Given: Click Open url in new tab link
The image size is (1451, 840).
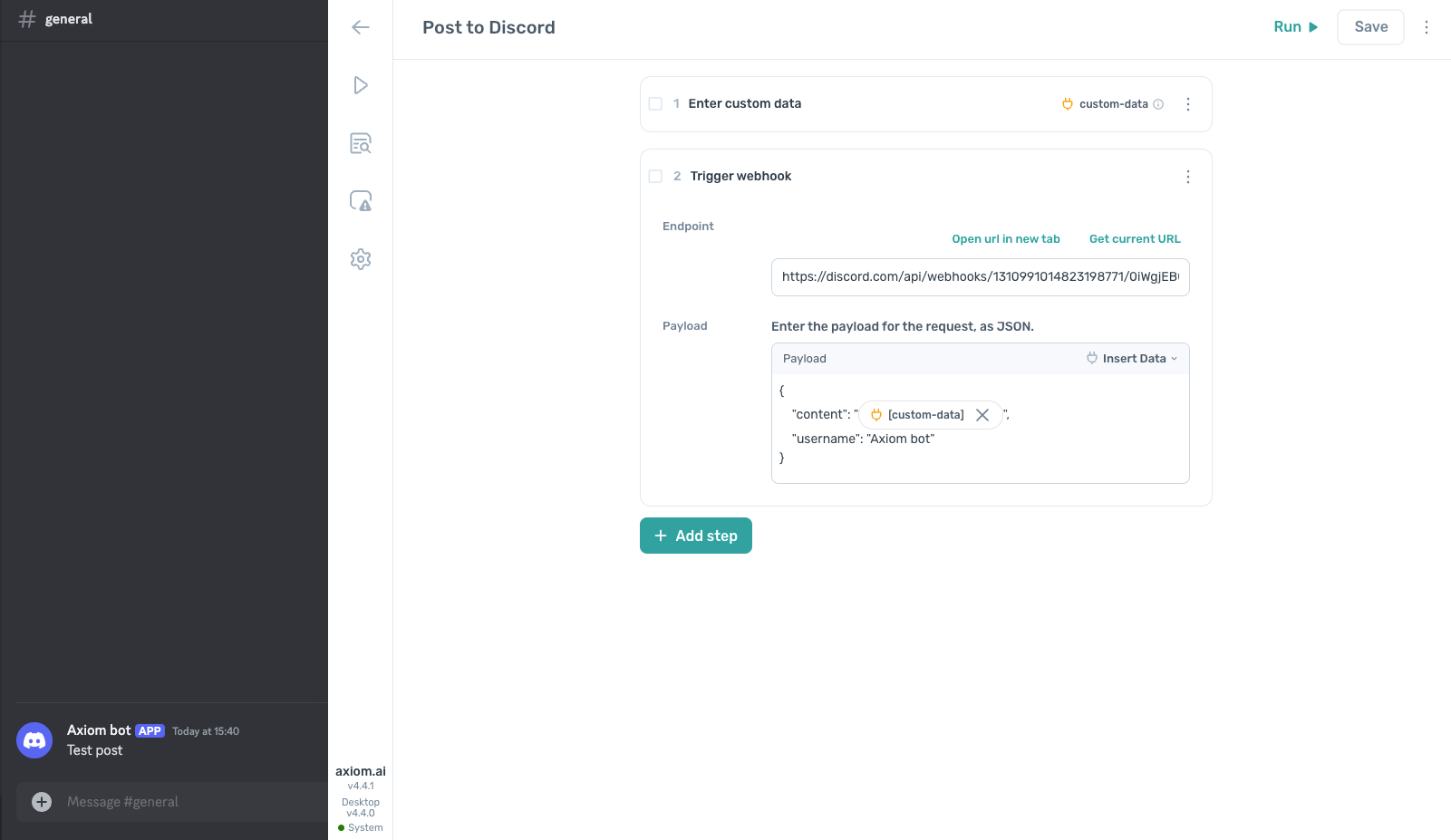Looking at the screenshot, I should [x=1006, y=239].
